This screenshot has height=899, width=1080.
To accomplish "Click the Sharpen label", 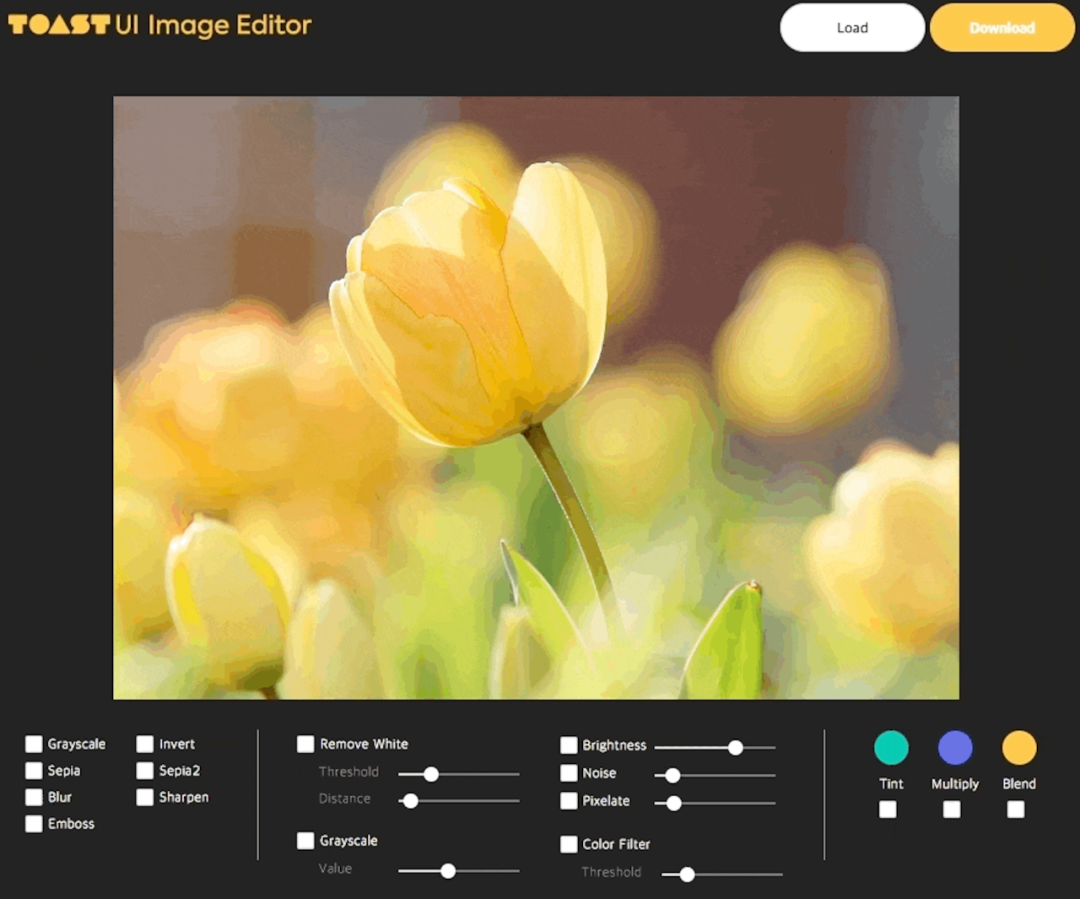I will click(184, 797).
